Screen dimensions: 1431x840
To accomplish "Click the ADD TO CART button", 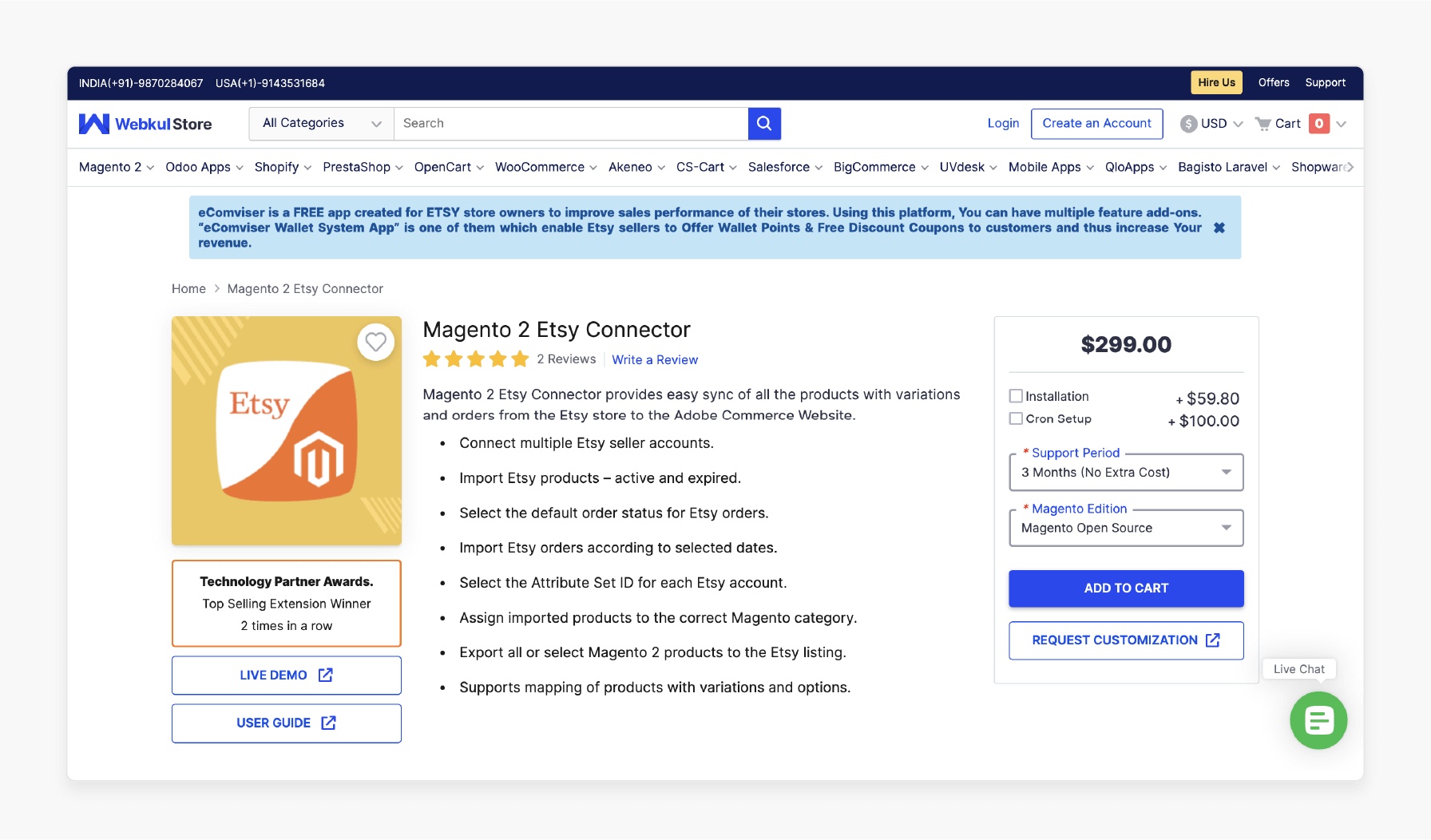I will click(1126, 588).
